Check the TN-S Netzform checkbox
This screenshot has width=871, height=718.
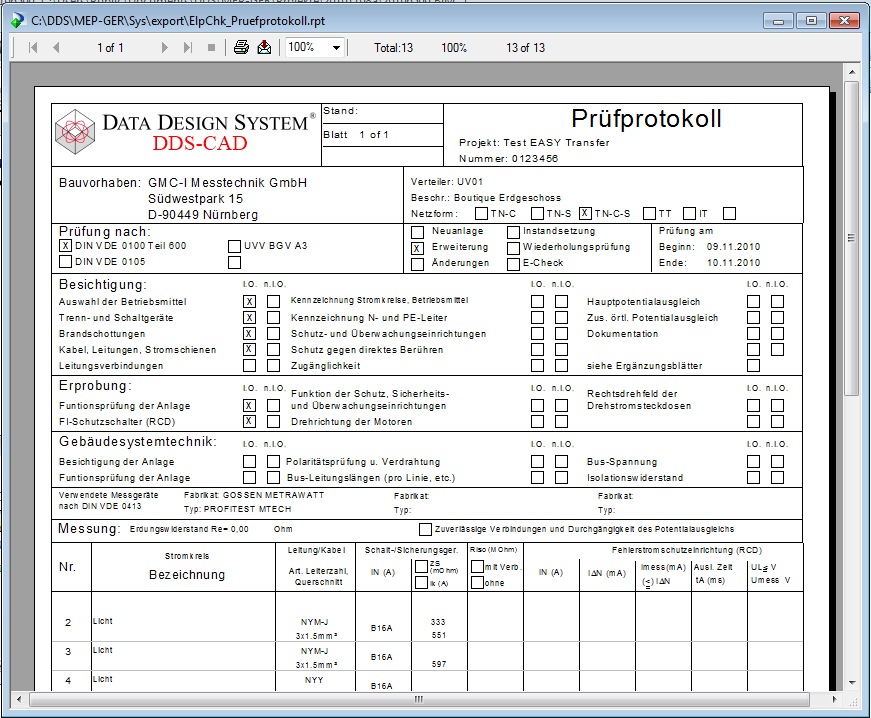coord(537,213)
